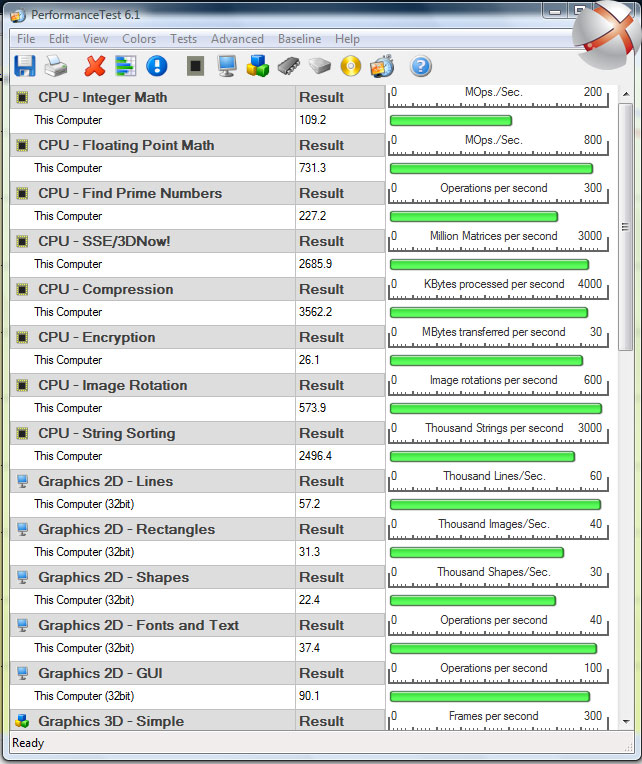This screenshot has height=764, width=642.
Task: Click the Save floppy disk toolbar icon
Action: (x=25, y=66)
